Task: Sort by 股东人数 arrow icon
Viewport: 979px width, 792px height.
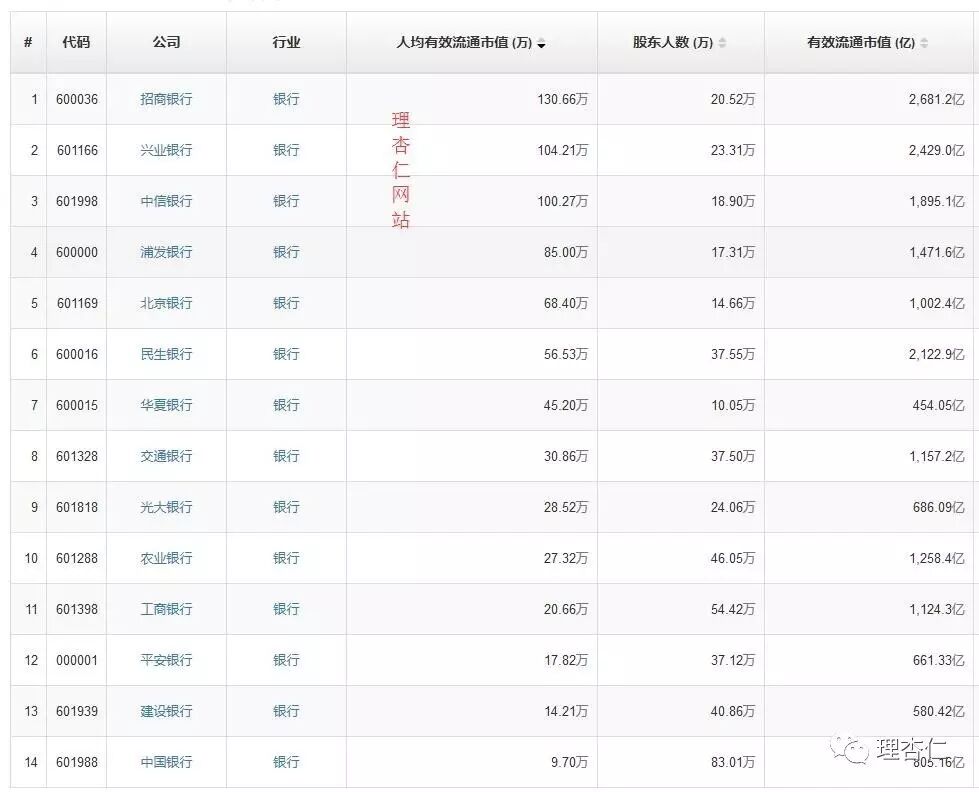Action: tap(722, 42)
